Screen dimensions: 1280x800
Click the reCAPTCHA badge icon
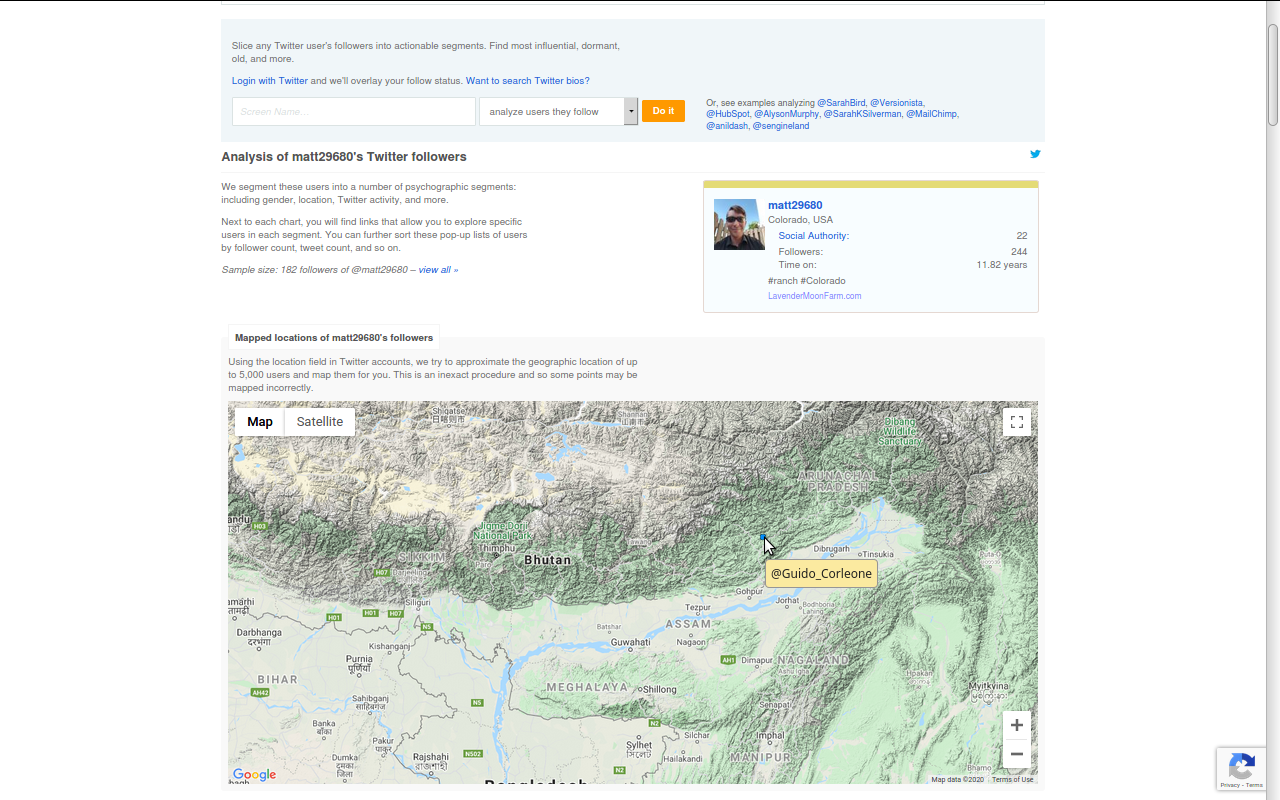point(1242,767)
